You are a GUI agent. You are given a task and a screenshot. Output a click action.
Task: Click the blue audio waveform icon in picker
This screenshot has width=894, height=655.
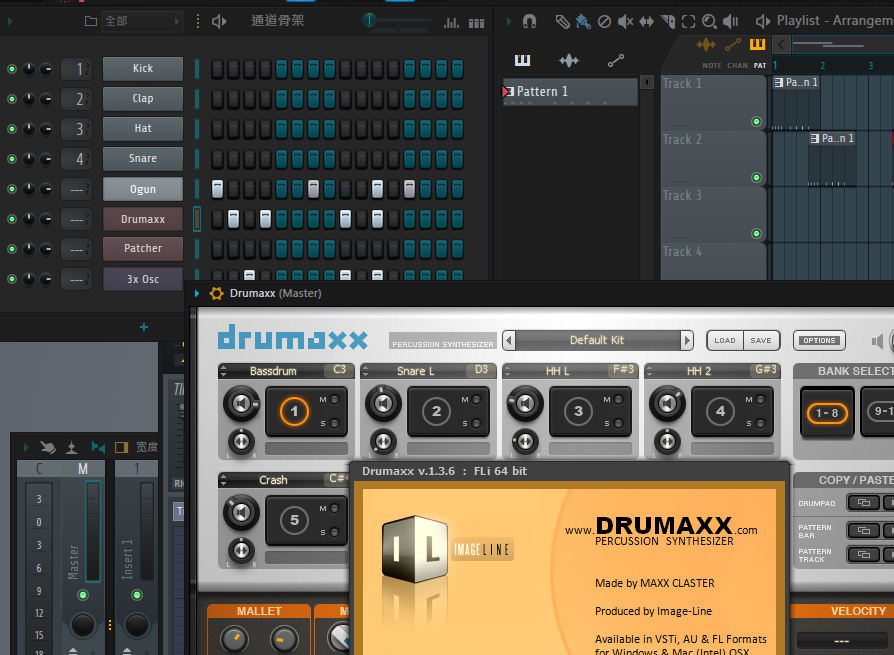568,60
